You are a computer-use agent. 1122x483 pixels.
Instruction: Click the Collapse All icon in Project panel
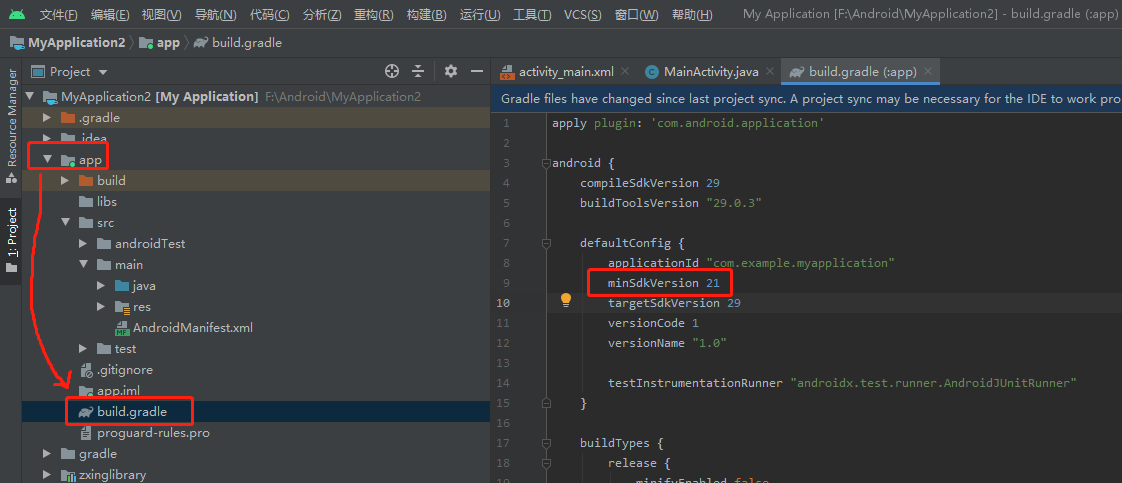pyautogui.click(x=419, y=71)
